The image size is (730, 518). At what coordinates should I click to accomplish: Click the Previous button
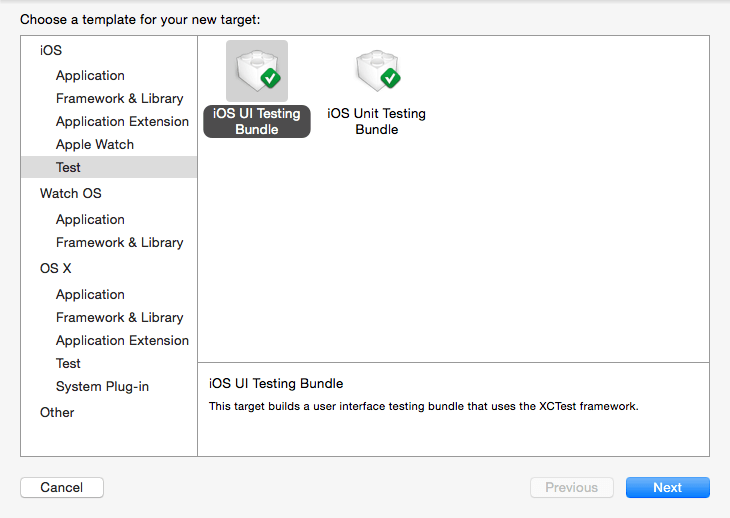tap(572, 487)
